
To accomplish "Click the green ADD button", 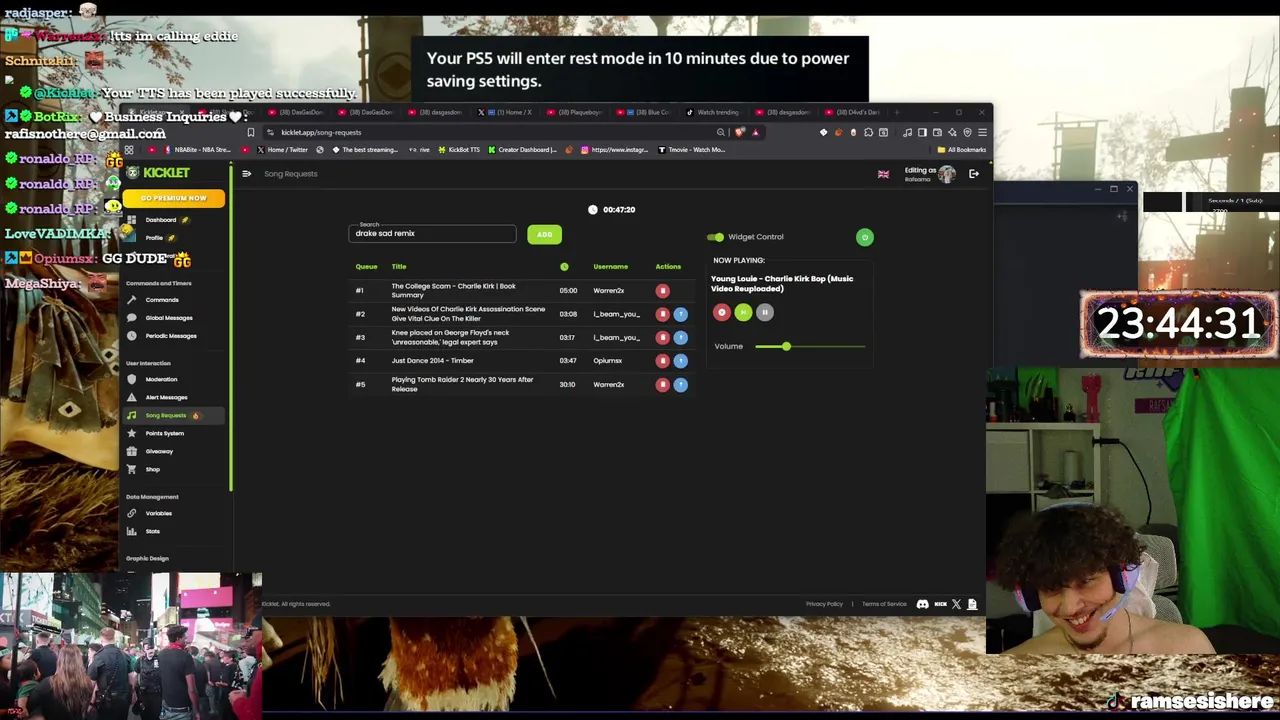I will 545,234.
